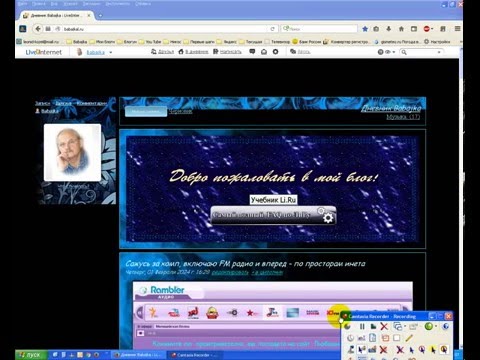Open the В дневник link

tap(194, 52)
